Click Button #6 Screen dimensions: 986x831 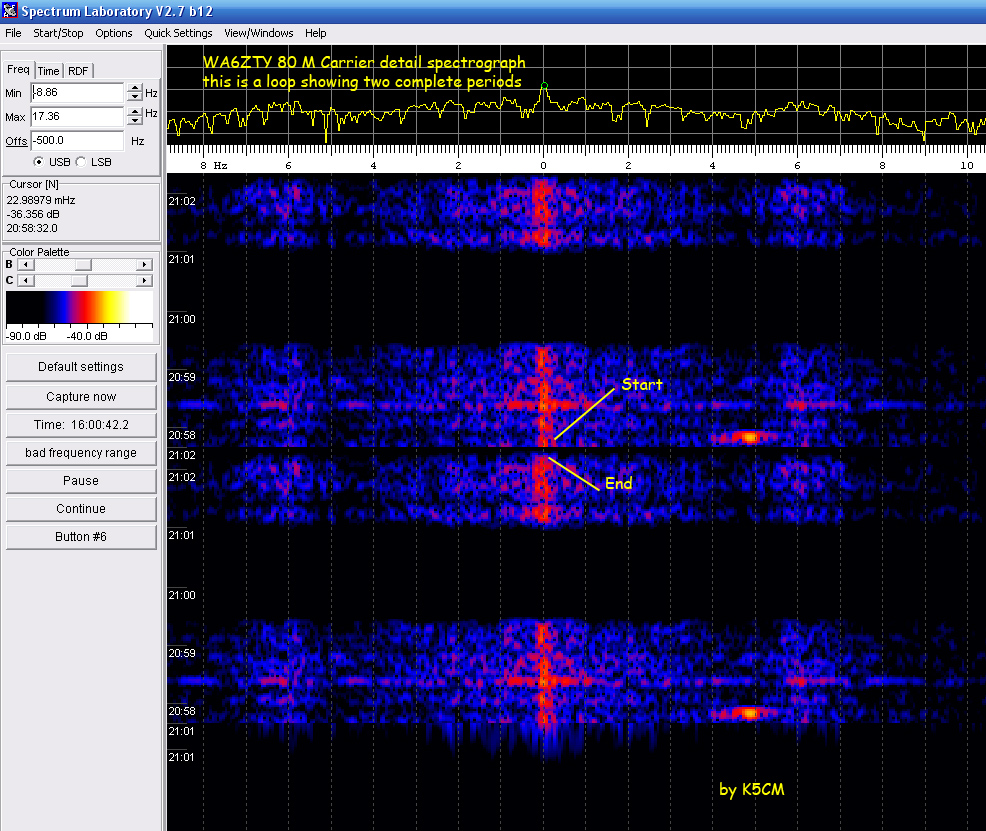pyautogui.click(x=81, y=537)
